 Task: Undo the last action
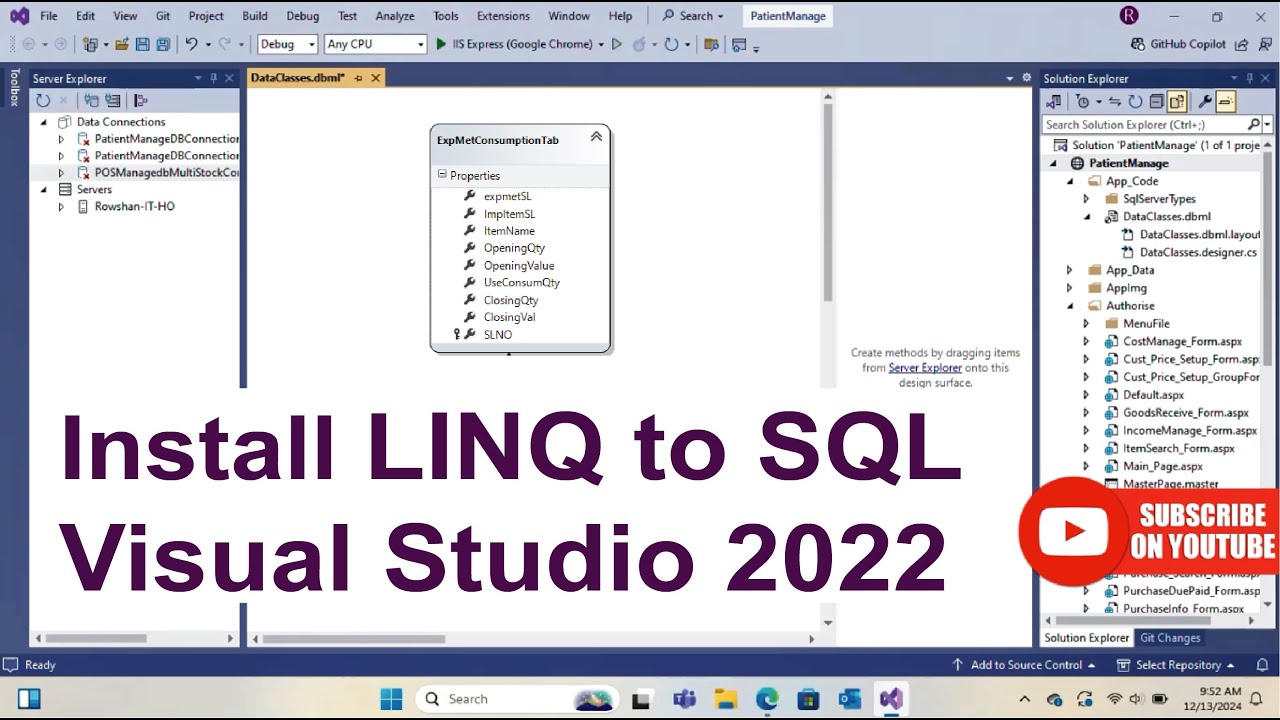coord(190,44)
